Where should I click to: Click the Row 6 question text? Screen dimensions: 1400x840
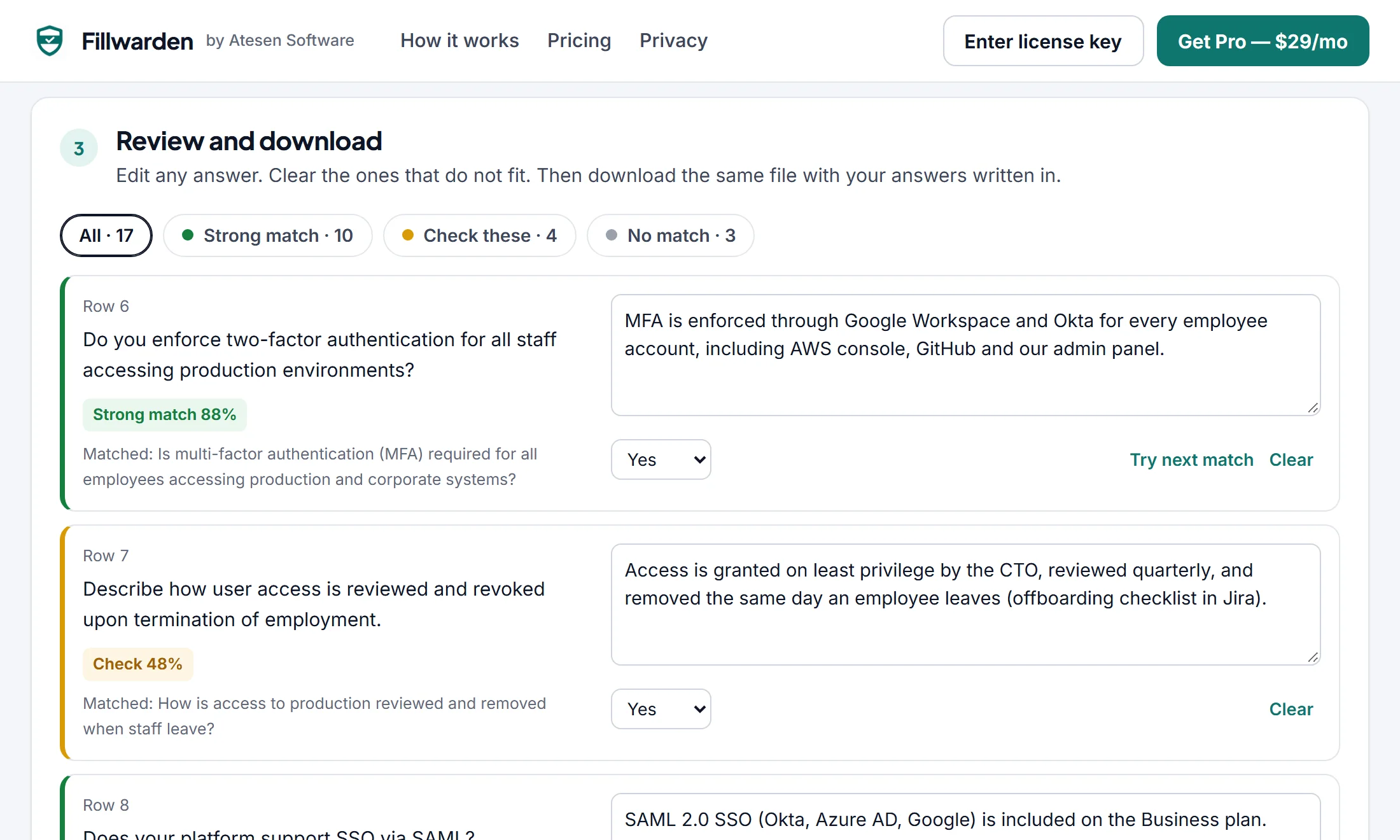coord(319,354)
